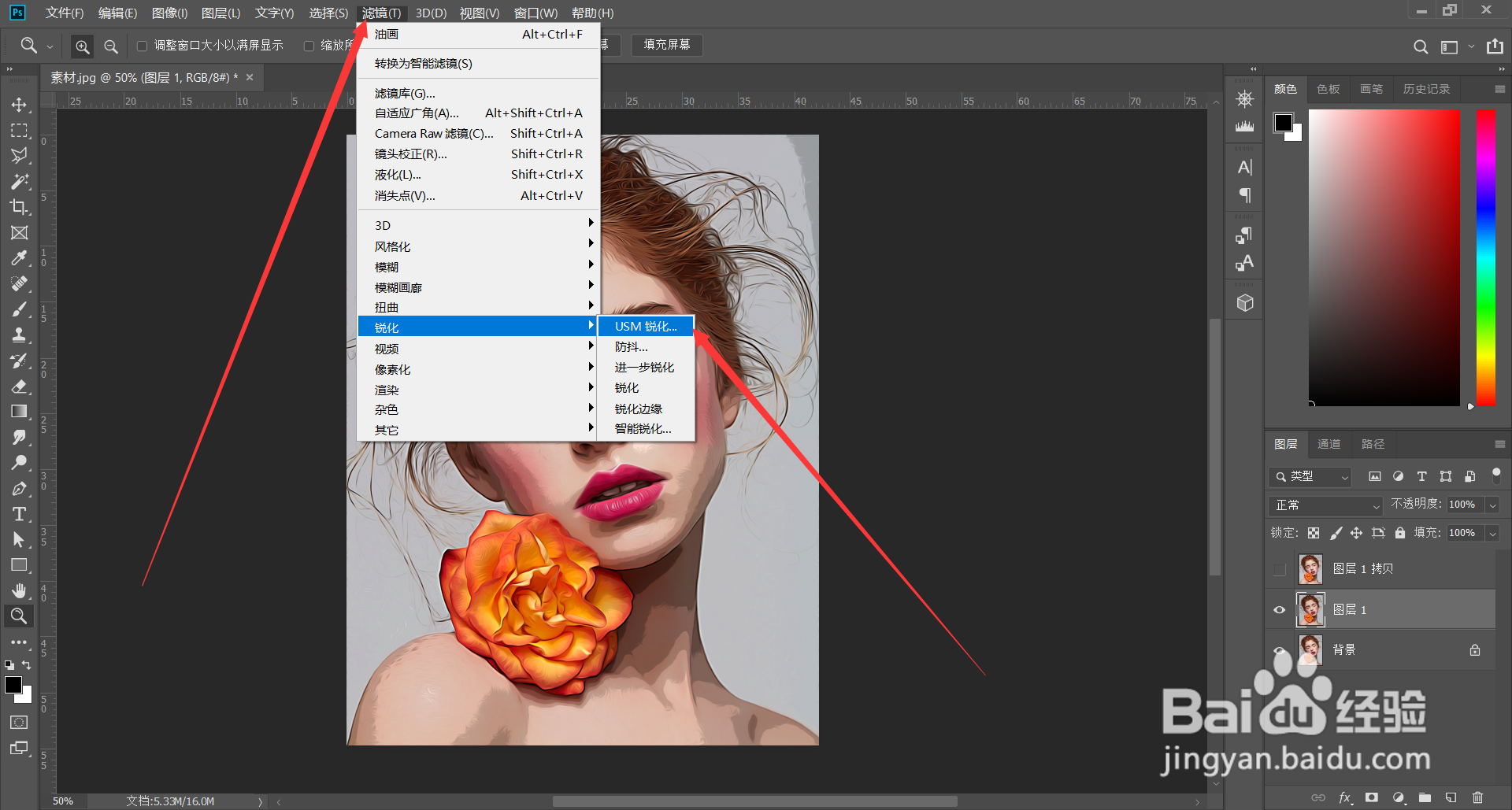Click the zoom in mode icon in options bar
The image size is (1512, 810).
82,46
